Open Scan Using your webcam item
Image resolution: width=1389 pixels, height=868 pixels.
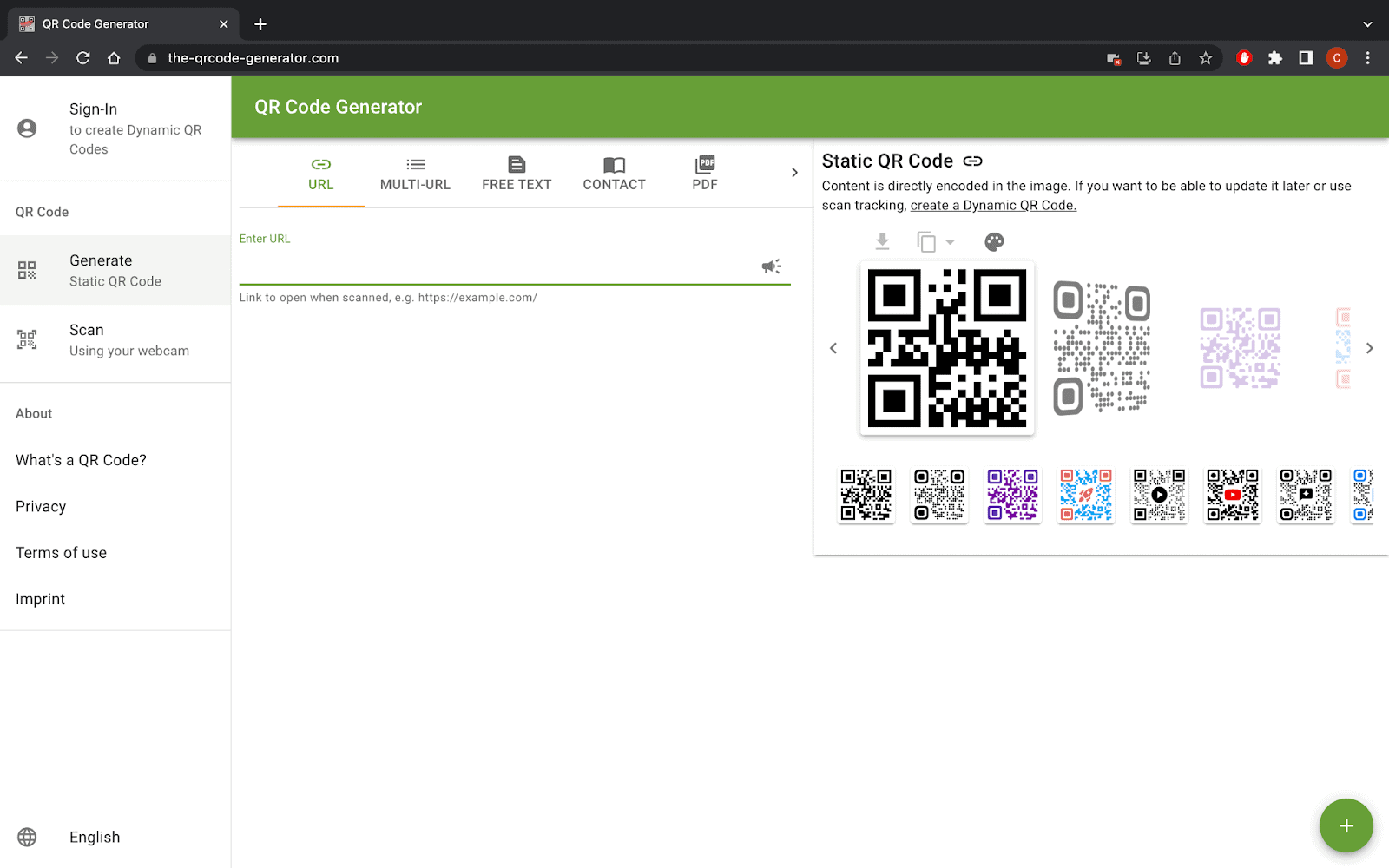coord(115,339)
